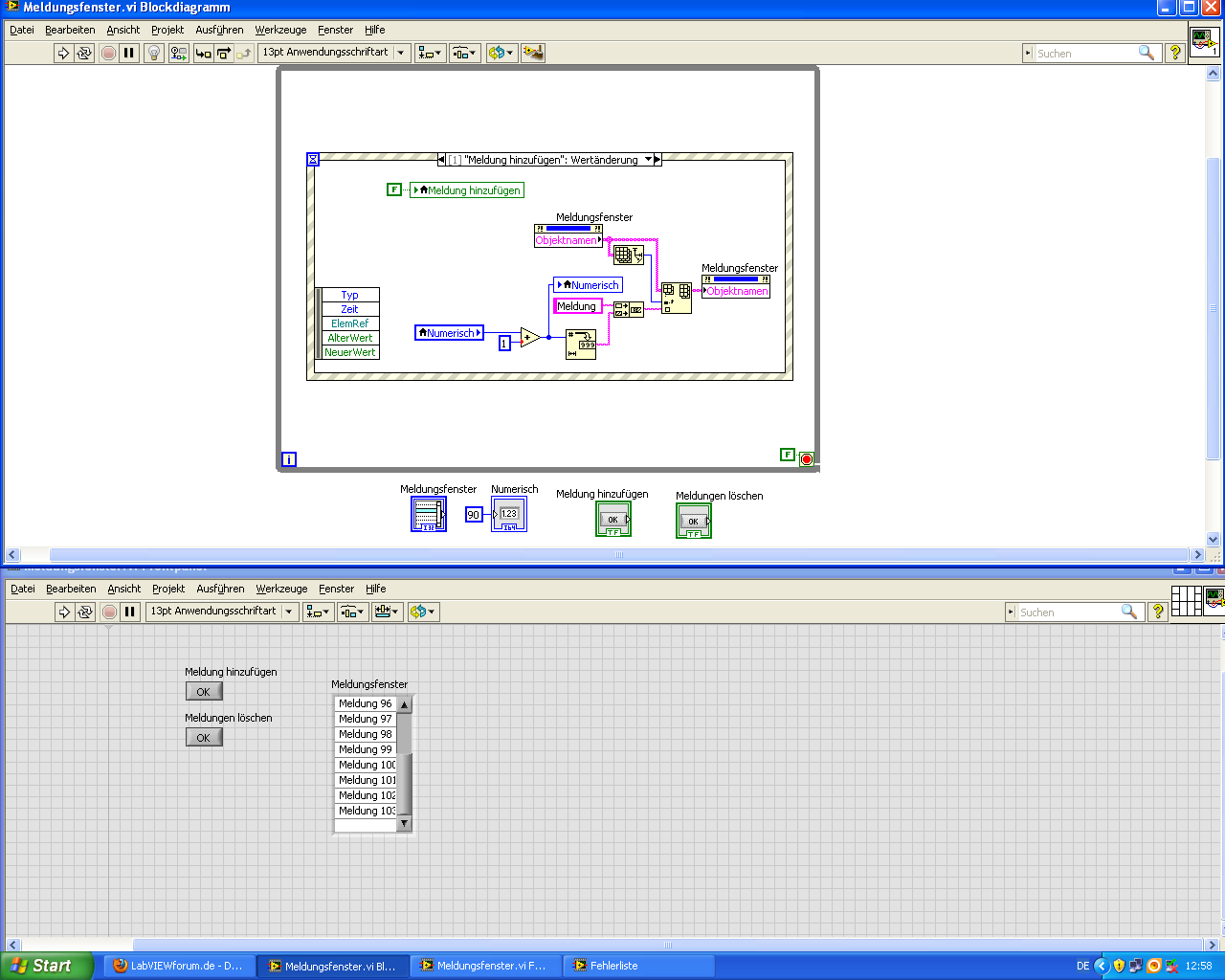1225x980 pixels.
Task: Click Meldungsfenster listbox scroll down arrow
Action: 405,823
